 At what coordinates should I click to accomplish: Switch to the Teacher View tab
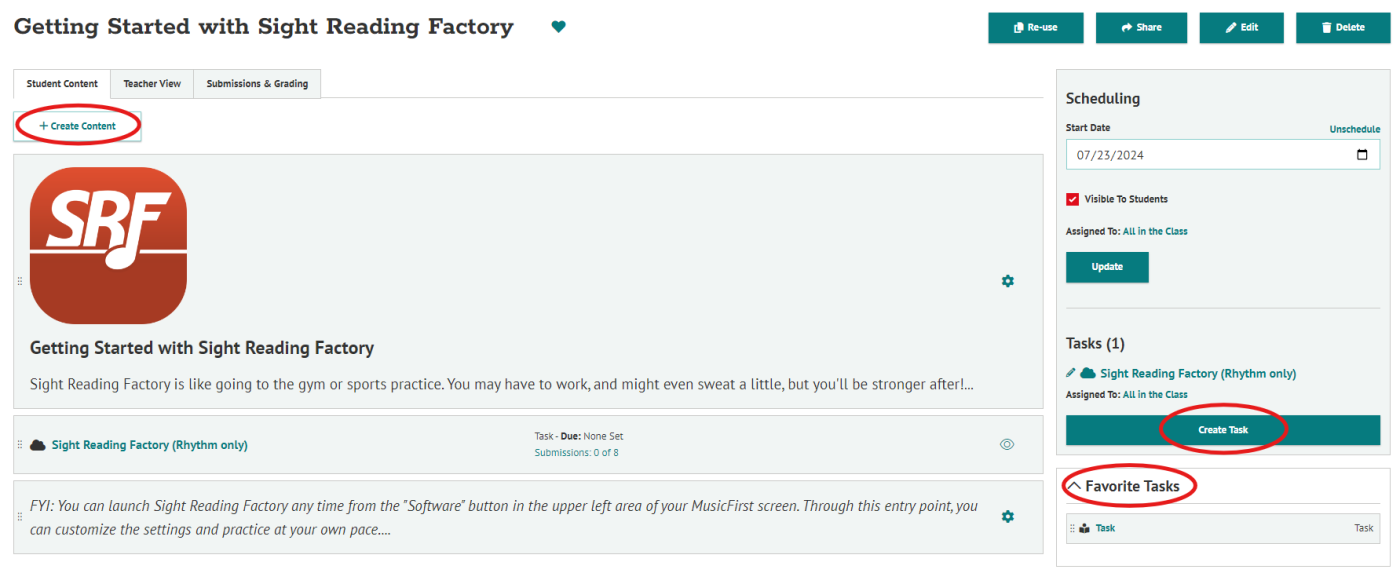tap(152, 84)
